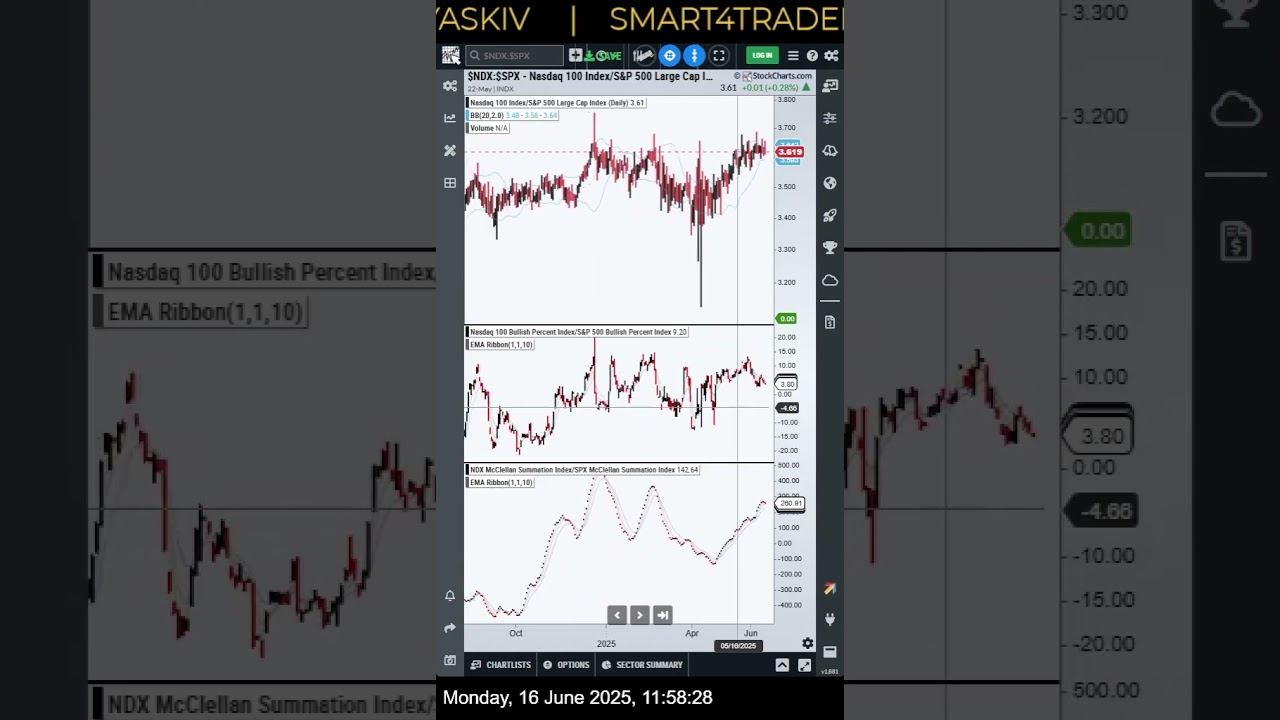Open the globe icon in right sidebar
1280x720 pixels.
point(830,183)
